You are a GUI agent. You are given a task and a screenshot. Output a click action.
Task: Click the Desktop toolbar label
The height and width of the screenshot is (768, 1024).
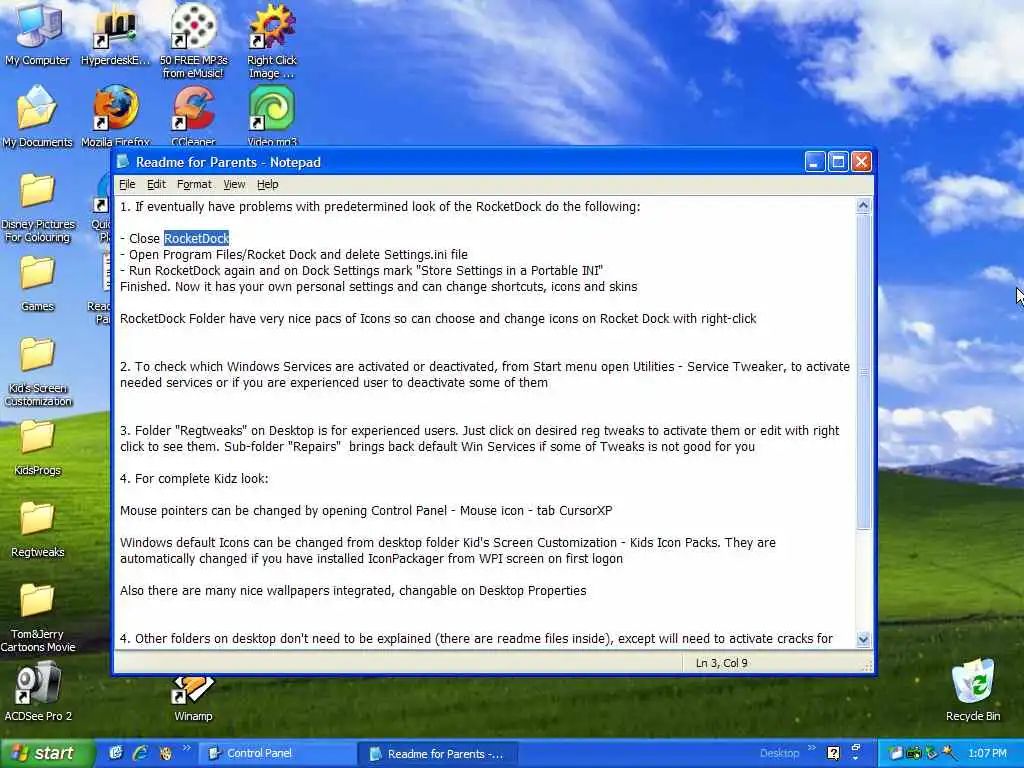click(779, 753)
